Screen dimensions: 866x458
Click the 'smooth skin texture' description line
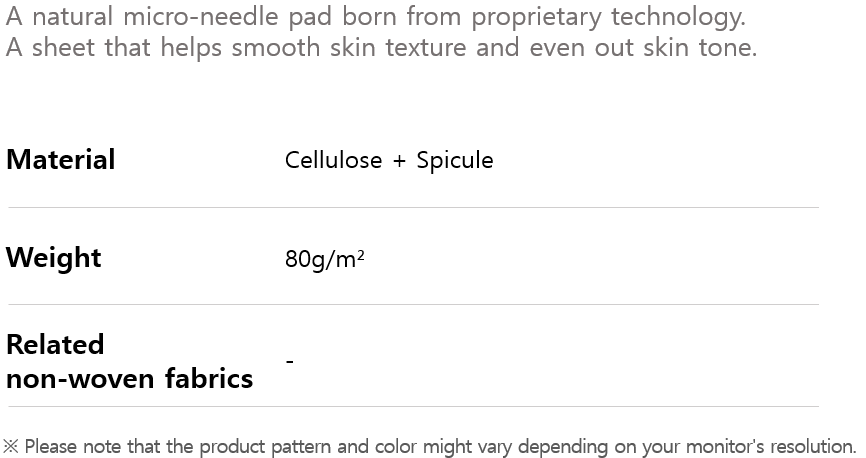coord(381,48)
